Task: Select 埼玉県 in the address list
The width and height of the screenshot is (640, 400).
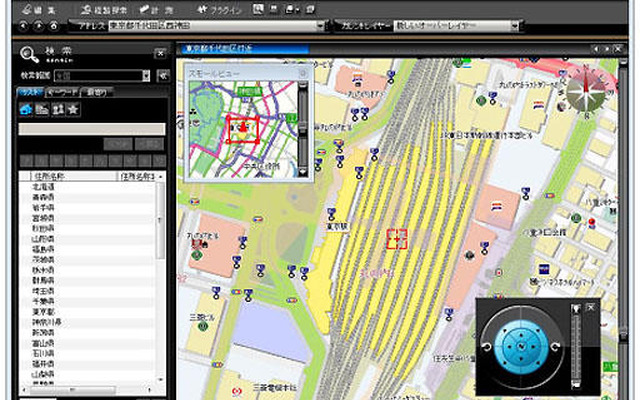Action: click(43, 291)
